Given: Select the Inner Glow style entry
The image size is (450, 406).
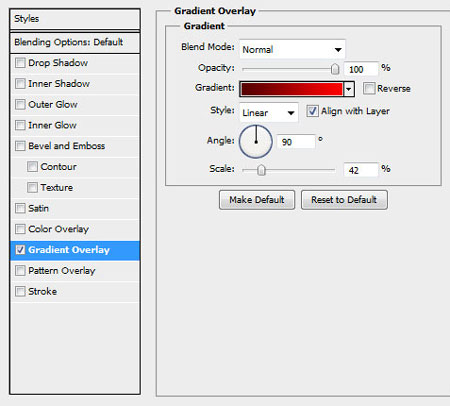Looking at the screenshot, I should click(75, 125).
